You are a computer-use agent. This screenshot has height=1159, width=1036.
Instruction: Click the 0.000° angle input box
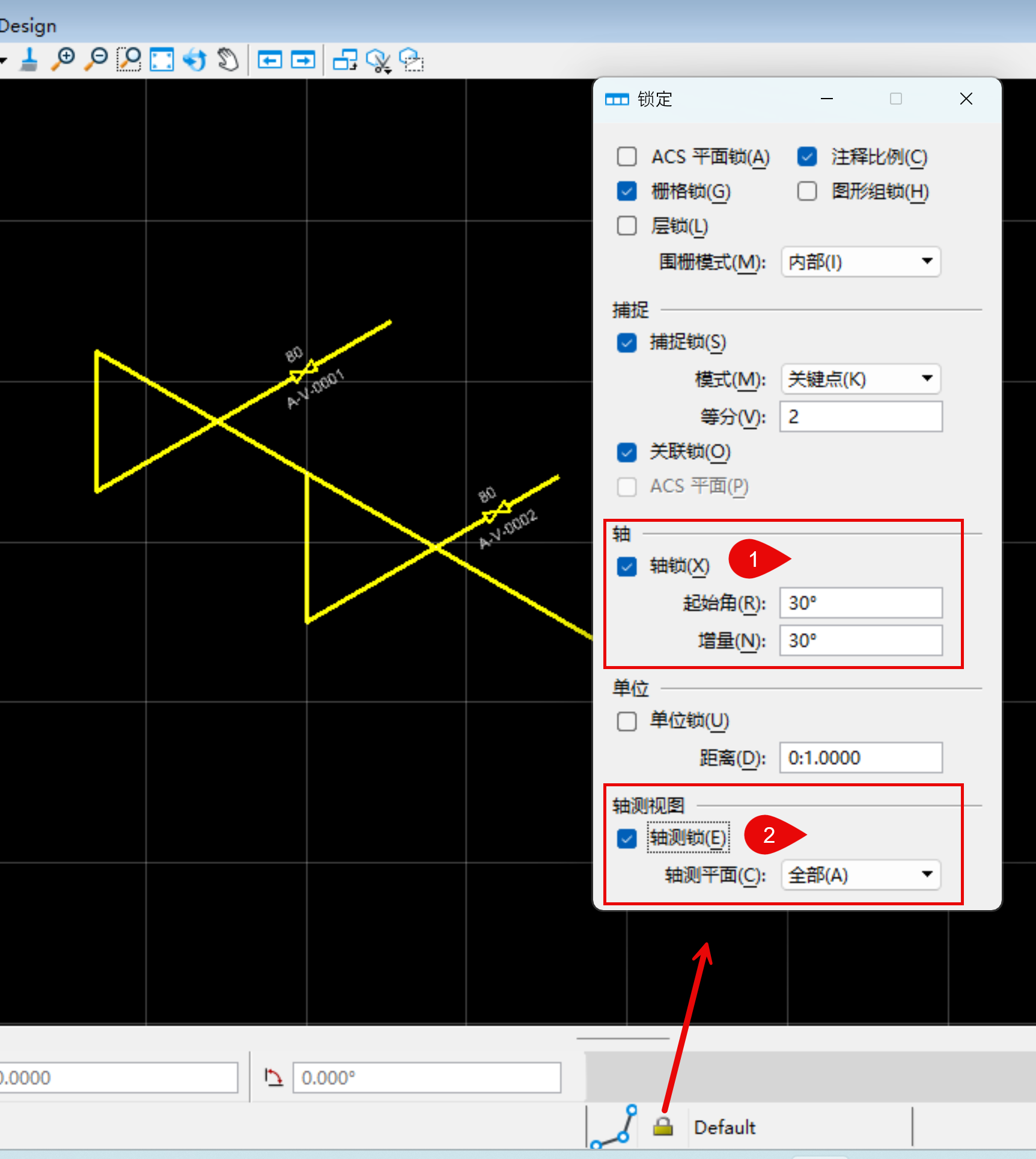pyautogui.click(x=427, y=1077)
